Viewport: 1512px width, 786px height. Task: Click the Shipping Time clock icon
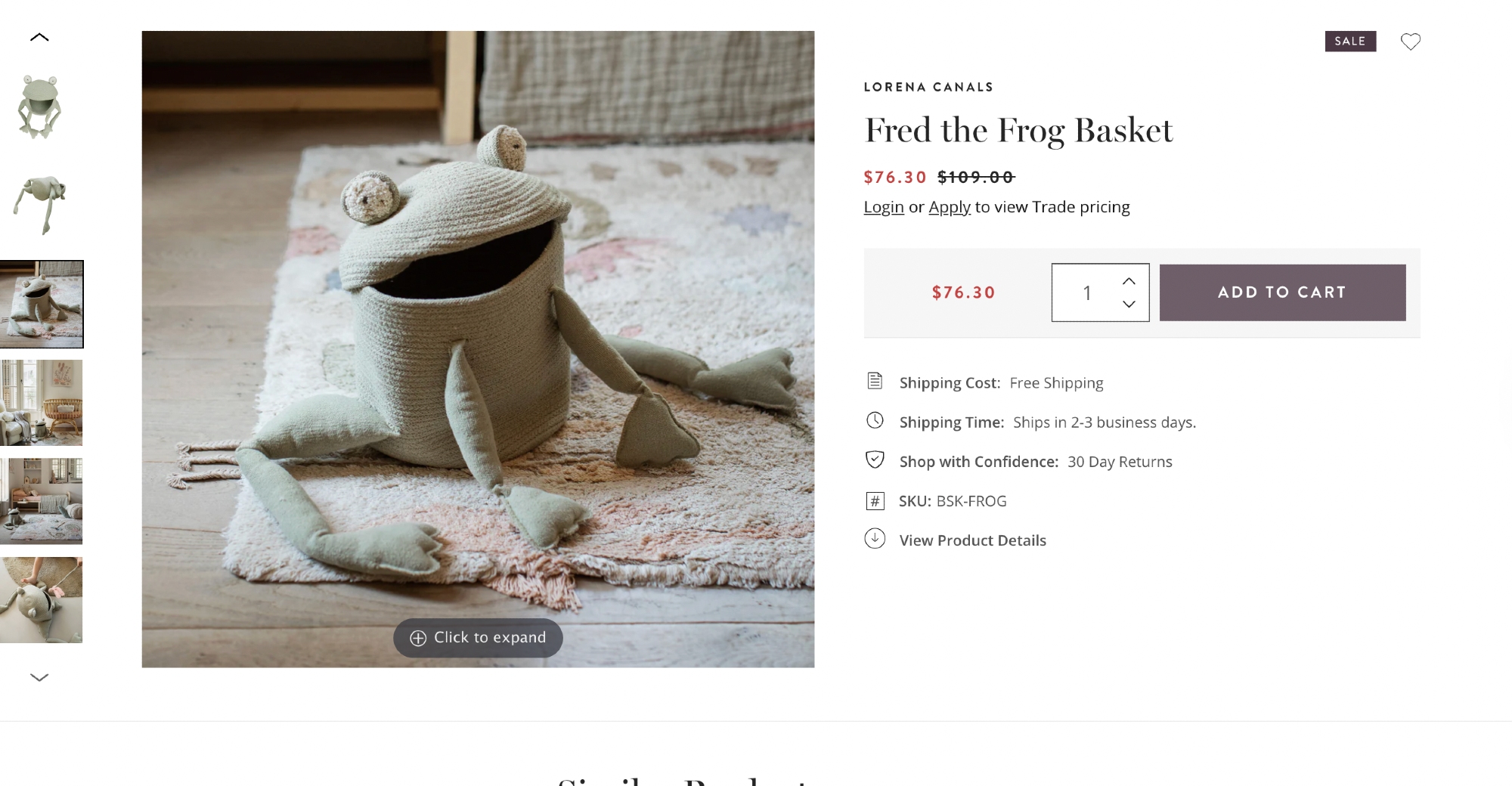click(x=875, y=420)
